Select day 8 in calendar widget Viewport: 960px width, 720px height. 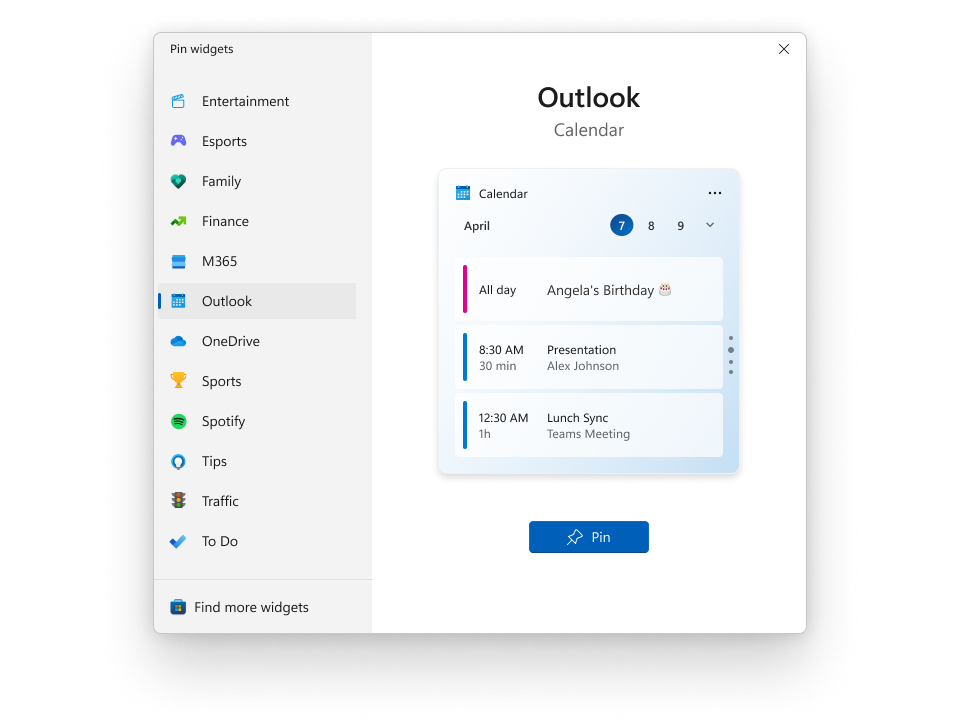click(651, 226)
